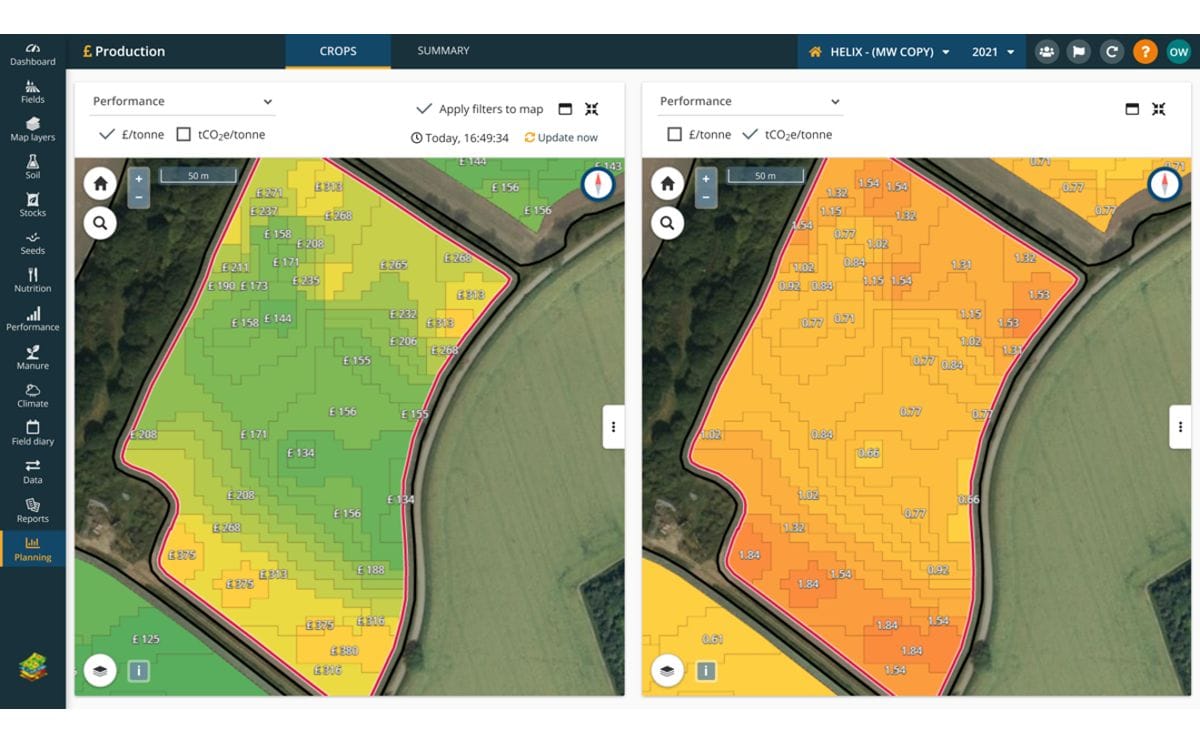Open Map layers in the sidebar
Screen dimensions: 1200x743
click(32, 130)
